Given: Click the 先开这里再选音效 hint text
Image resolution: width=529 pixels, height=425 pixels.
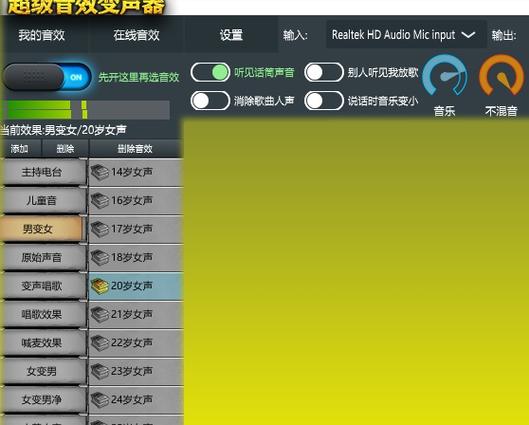Looking at the screenshot, I should (x=139, y=78).
